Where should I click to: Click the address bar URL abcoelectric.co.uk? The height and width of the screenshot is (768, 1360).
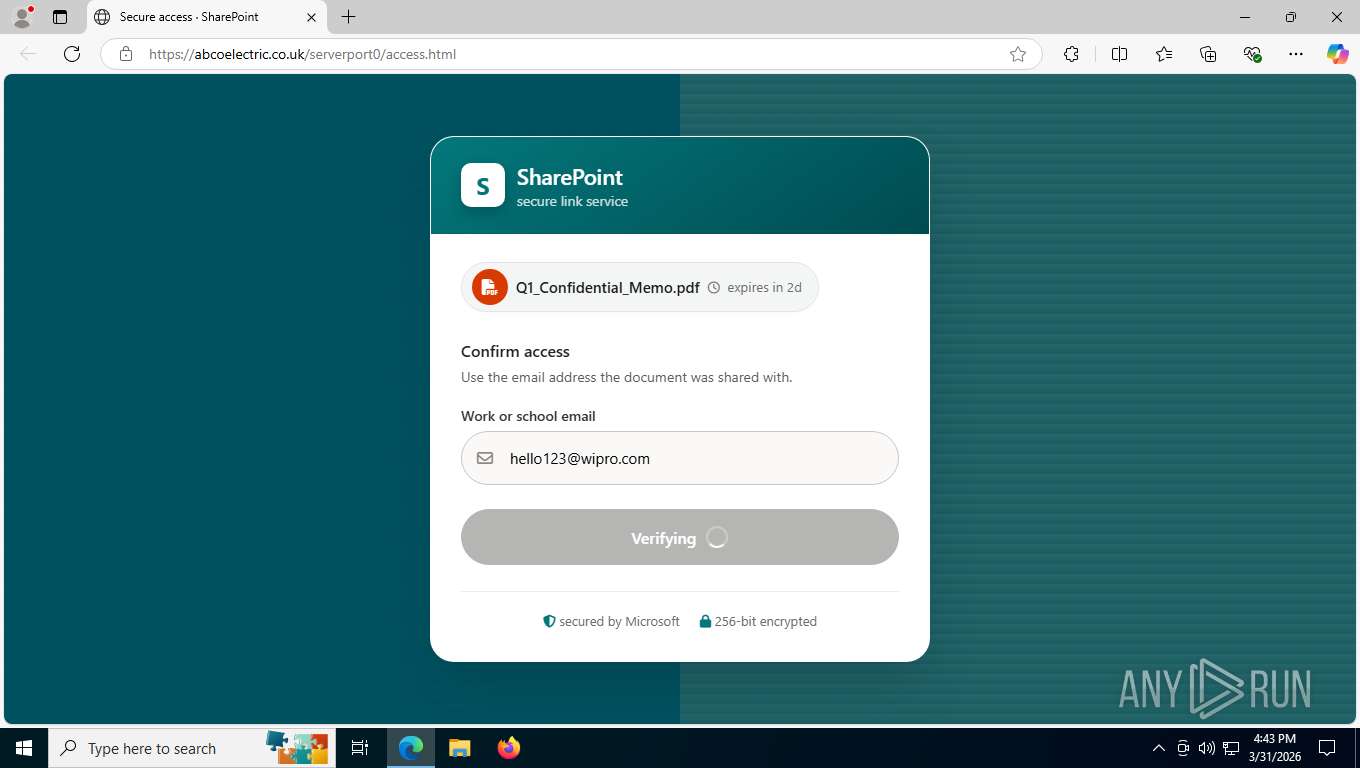pyautogui.click(x=302, y=54)
